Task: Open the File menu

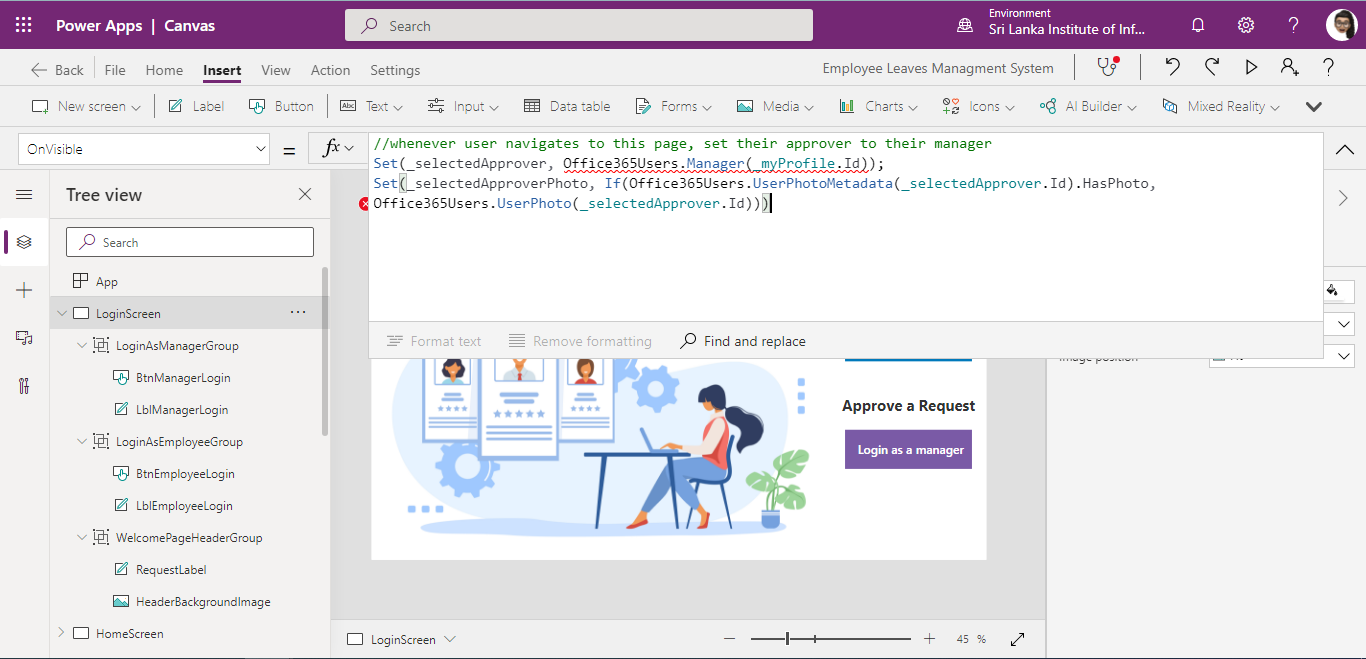Action: (x=115, y=70)
